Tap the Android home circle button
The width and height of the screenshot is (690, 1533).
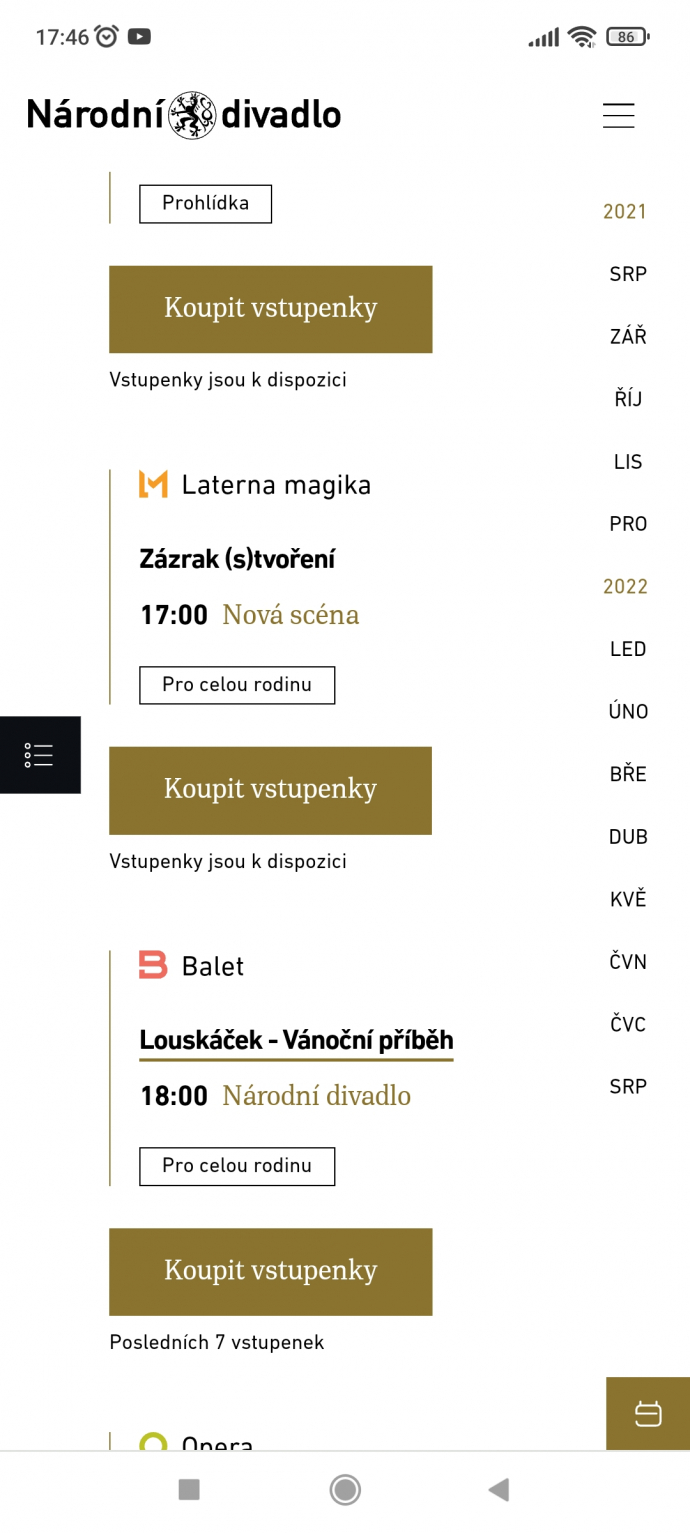tap(345, 1490)
